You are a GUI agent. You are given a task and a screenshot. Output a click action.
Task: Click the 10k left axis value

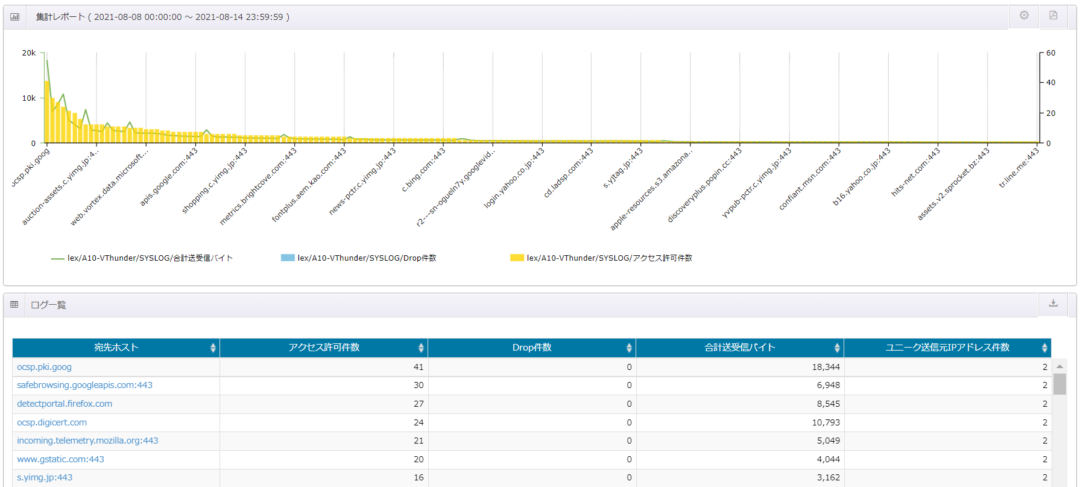29,98
